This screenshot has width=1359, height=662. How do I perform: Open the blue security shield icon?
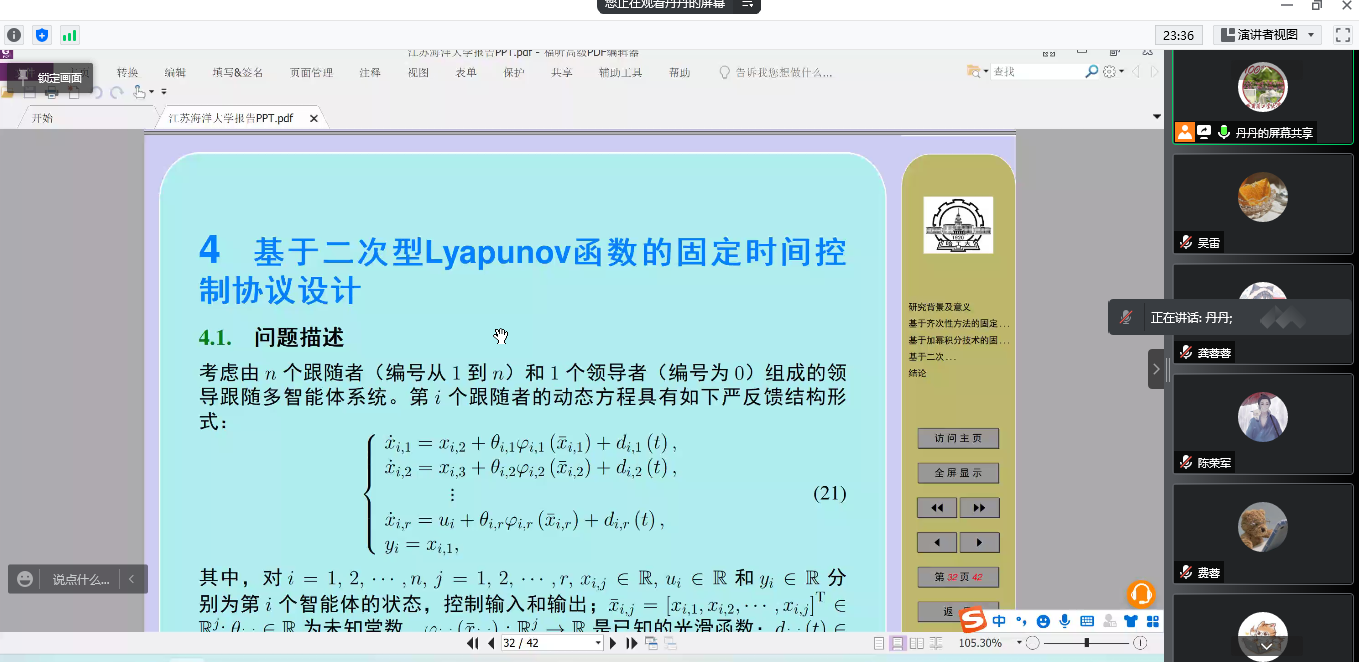(x=42, y=35)
